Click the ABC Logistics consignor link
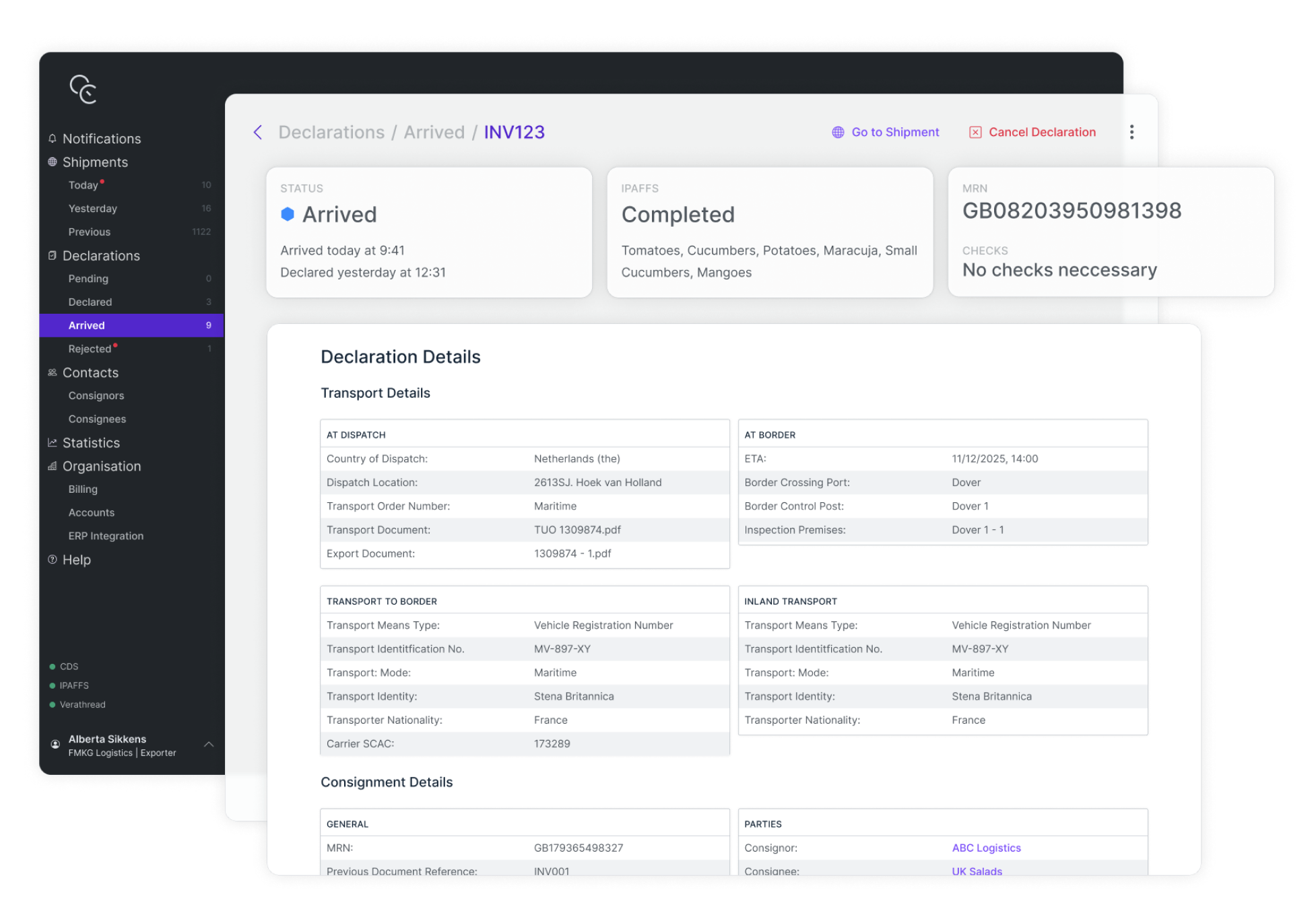1316x923 pixels. coord(986,848)
